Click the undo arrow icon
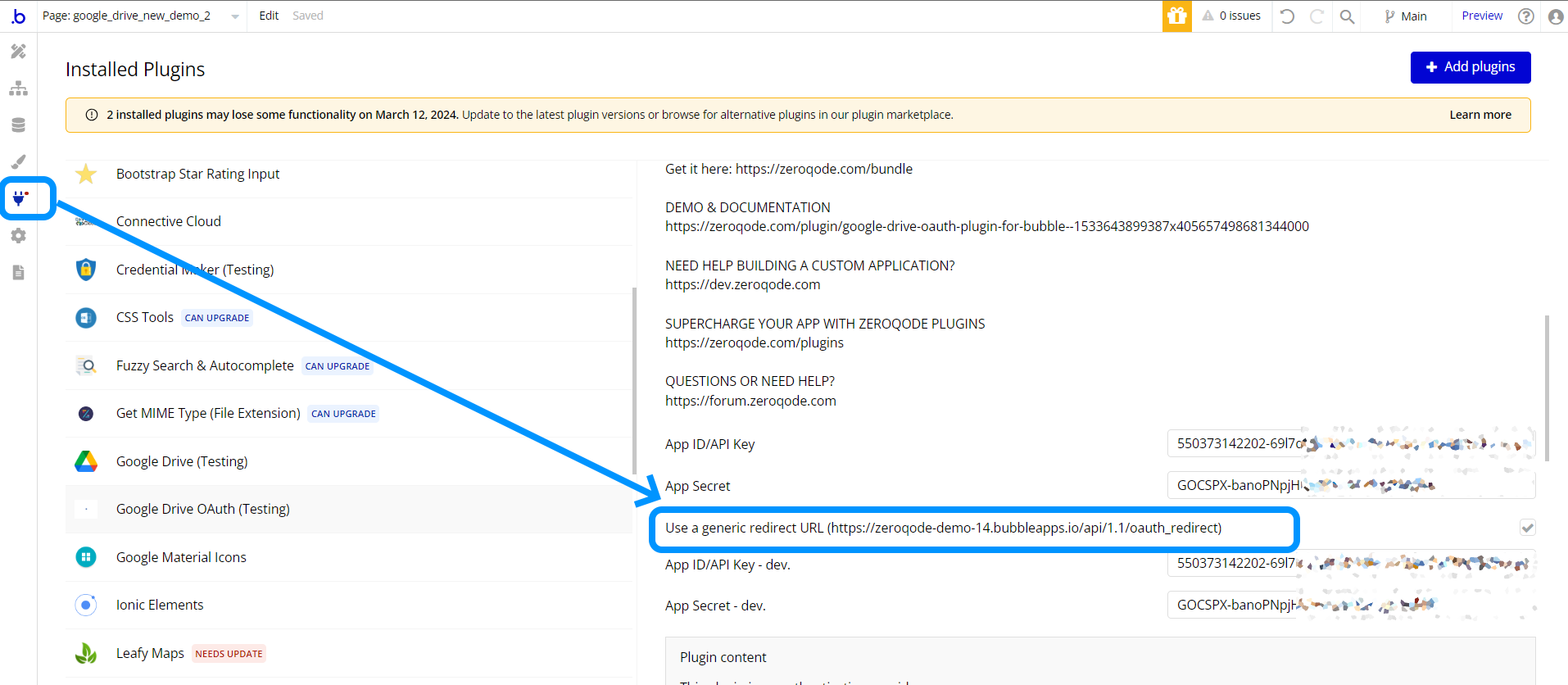The height and width of the screenshot is (685, 1568). [x=1287, y=16]
